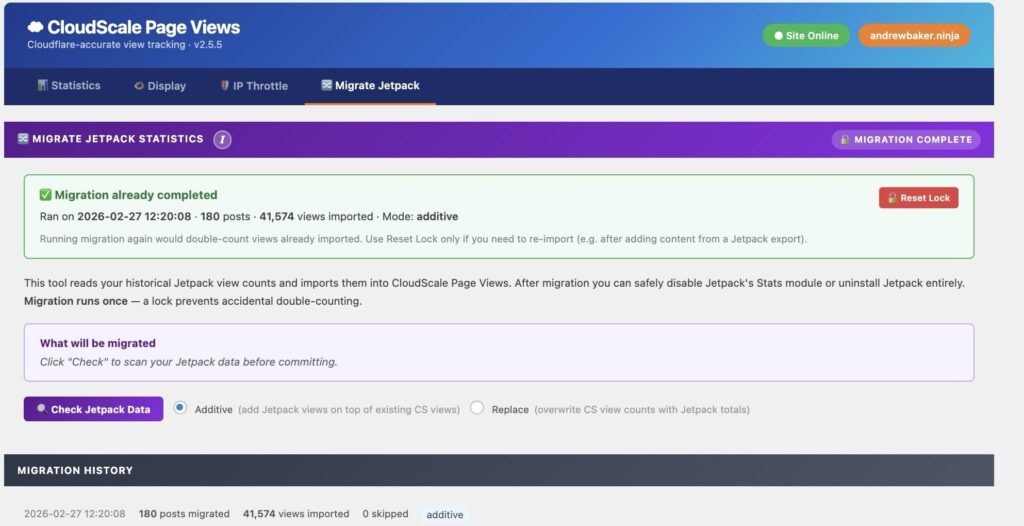The width and height of the screenshot is (1024, 526).
Task: Click the info icon beside Migrate Jetpack Statistics
Action: (x=222, y=139)
